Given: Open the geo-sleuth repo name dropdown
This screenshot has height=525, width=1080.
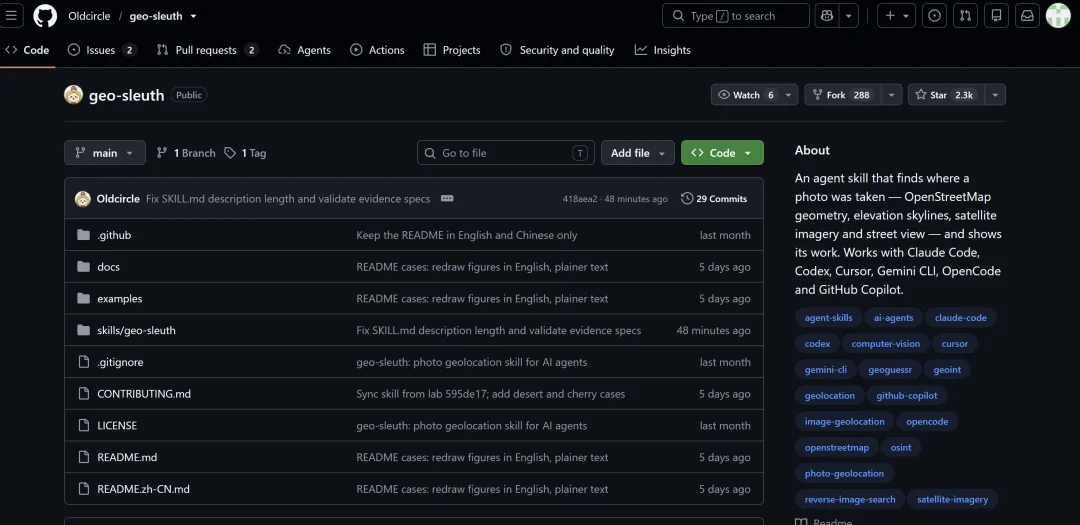Looking at the screenshot, I should [194, 16].
